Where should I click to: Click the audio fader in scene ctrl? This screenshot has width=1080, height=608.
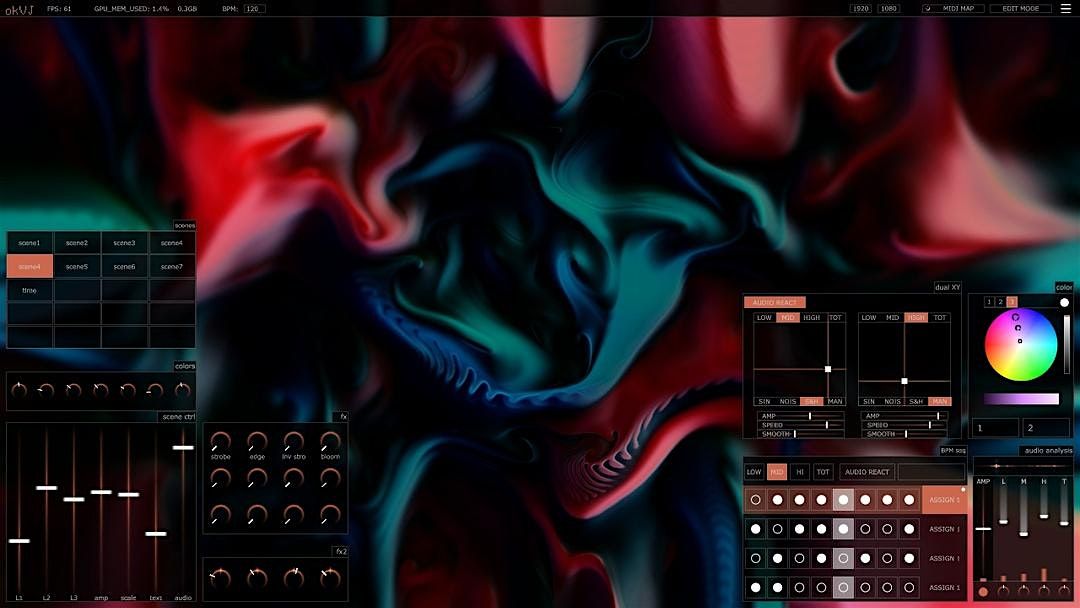(183, 448)
